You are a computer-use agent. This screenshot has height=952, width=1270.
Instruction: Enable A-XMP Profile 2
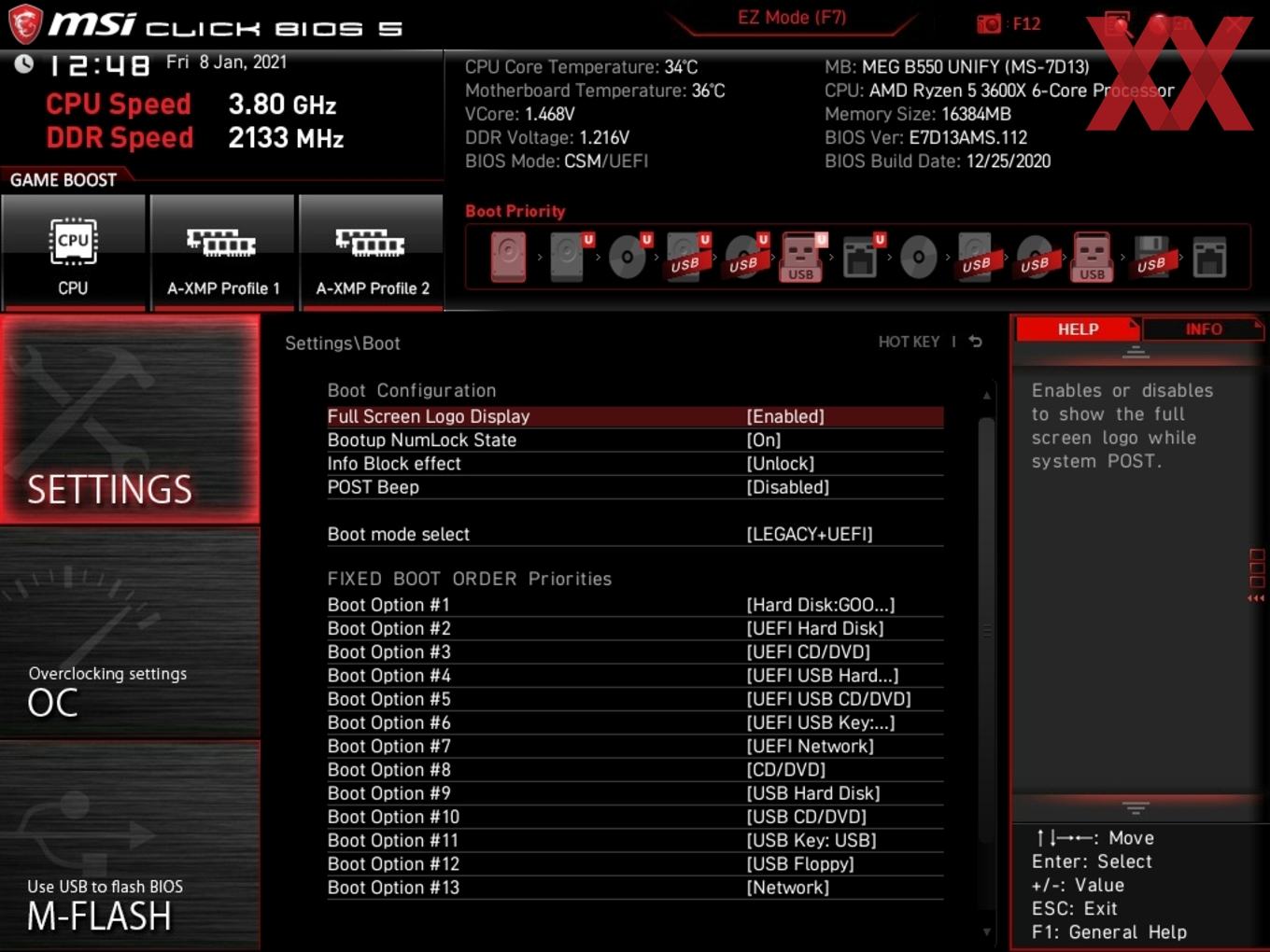(x=372, y=252)
